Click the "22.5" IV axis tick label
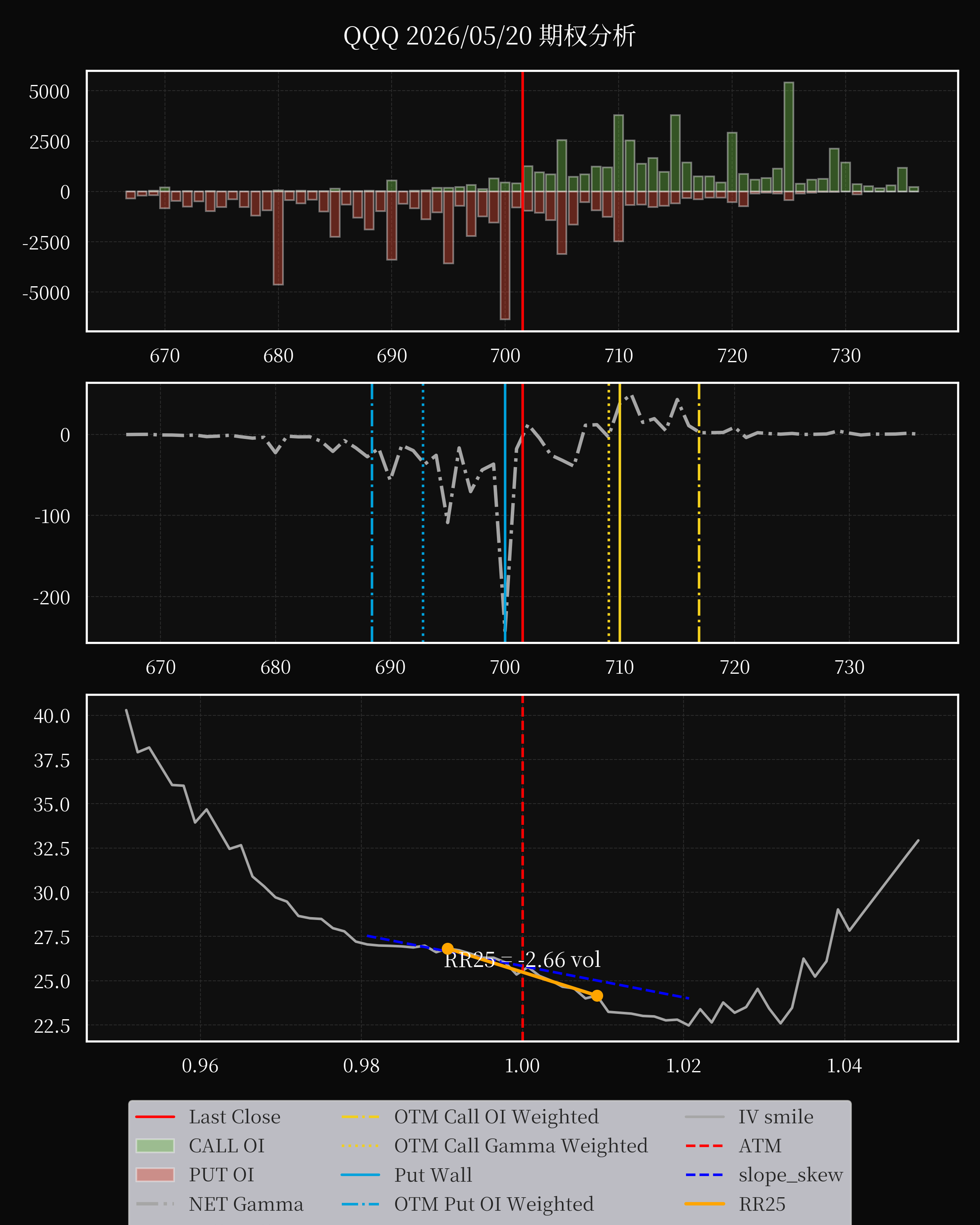The image size is (980, 1225). [52, 1026]
